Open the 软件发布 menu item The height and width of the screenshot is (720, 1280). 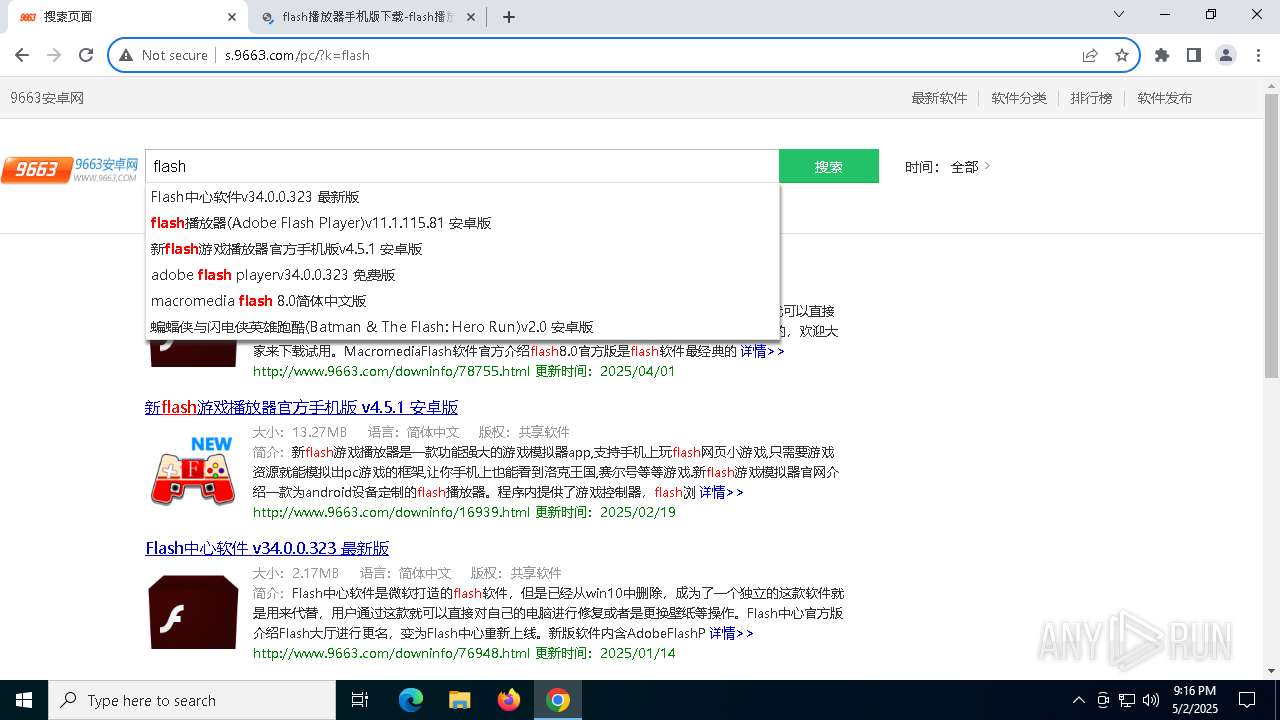pos(1164,98)
